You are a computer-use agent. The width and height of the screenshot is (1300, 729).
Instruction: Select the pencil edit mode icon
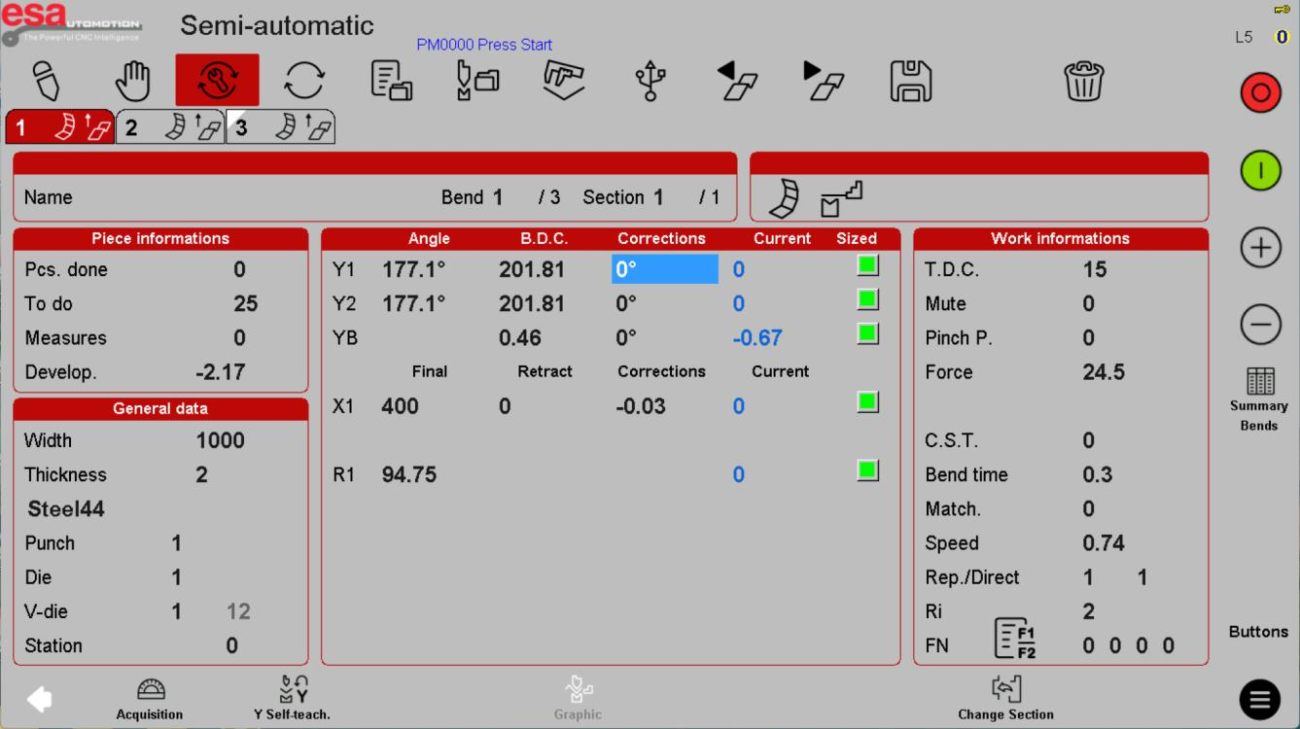(47, 80)
